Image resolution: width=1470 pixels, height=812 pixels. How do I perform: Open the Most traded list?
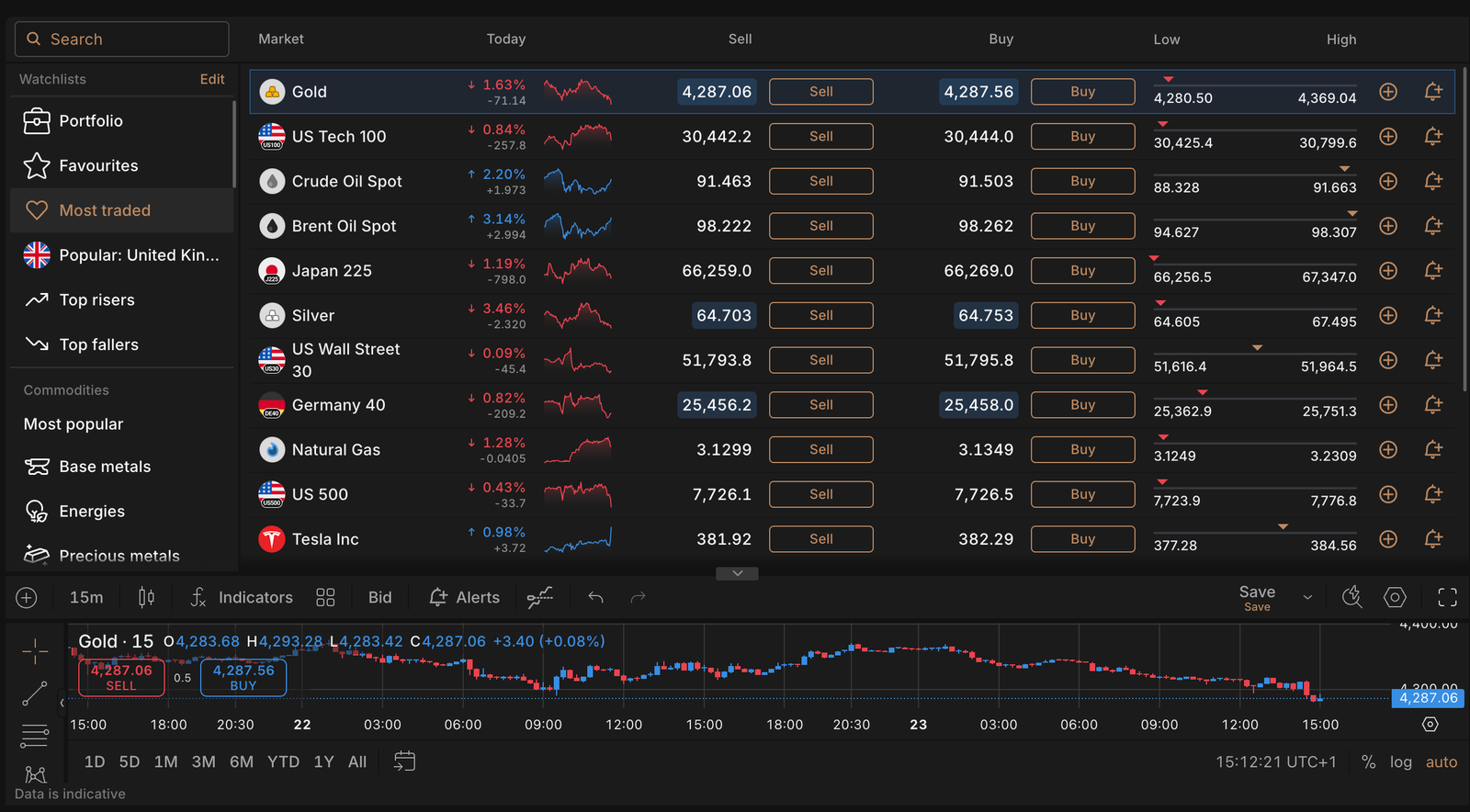(121, 210)
